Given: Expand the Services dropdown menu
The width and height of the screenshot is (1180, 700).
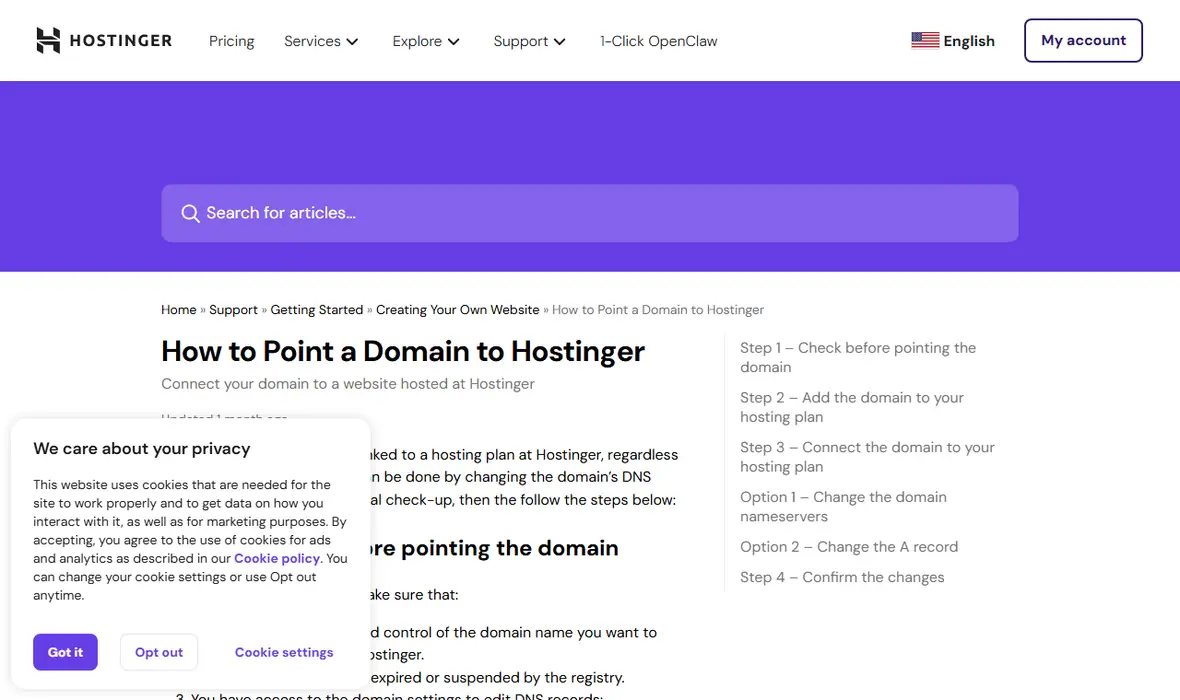Looking at the screenshot, I should pyautogui.click(x=321, y=41).
